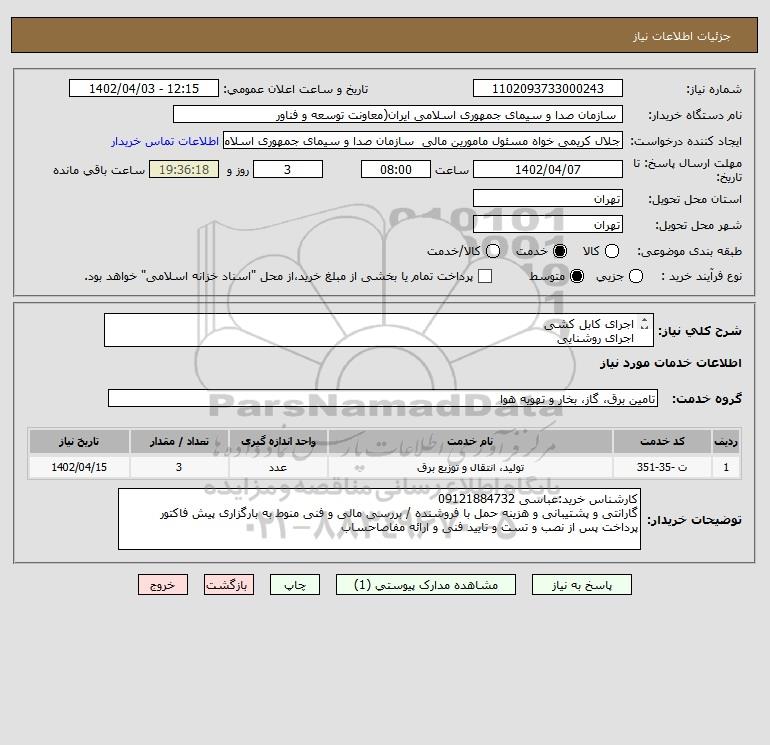
Task: Click پاسخ به نیاز button
Action: pos(581,585)
